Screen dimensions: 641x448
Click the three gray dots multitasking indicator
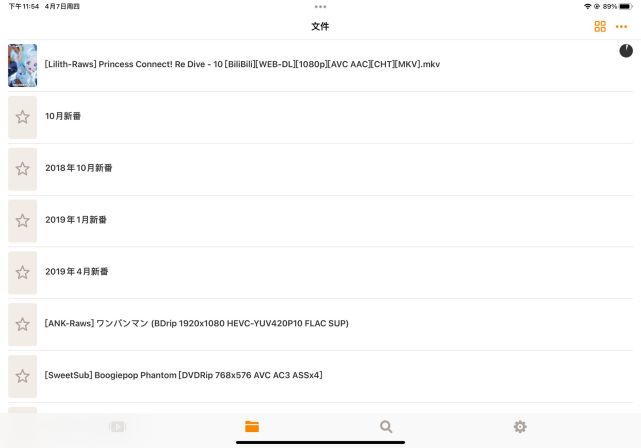320,7
